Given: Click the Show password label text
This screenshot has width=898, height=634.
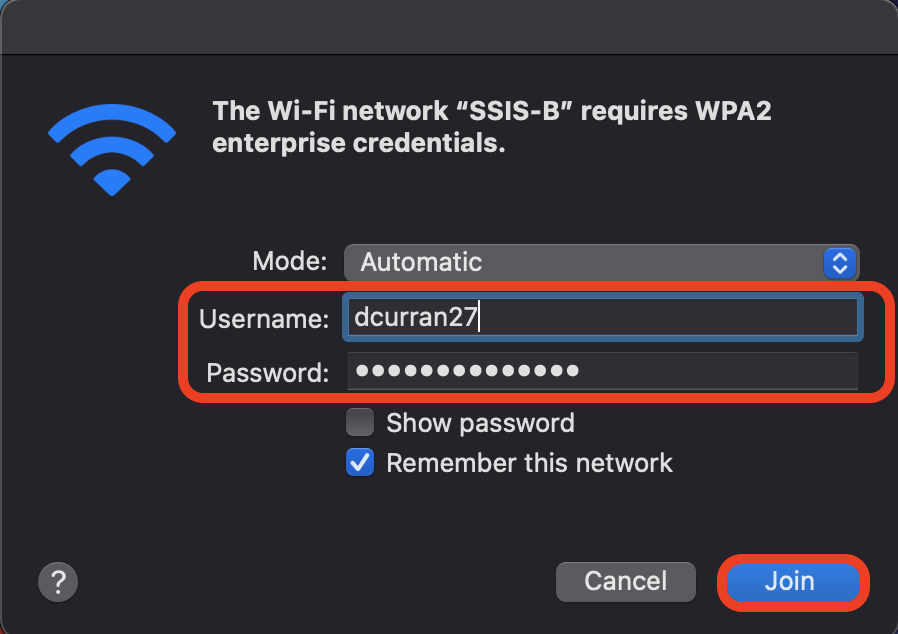Looking at the screenshot, I should [480, 423].
